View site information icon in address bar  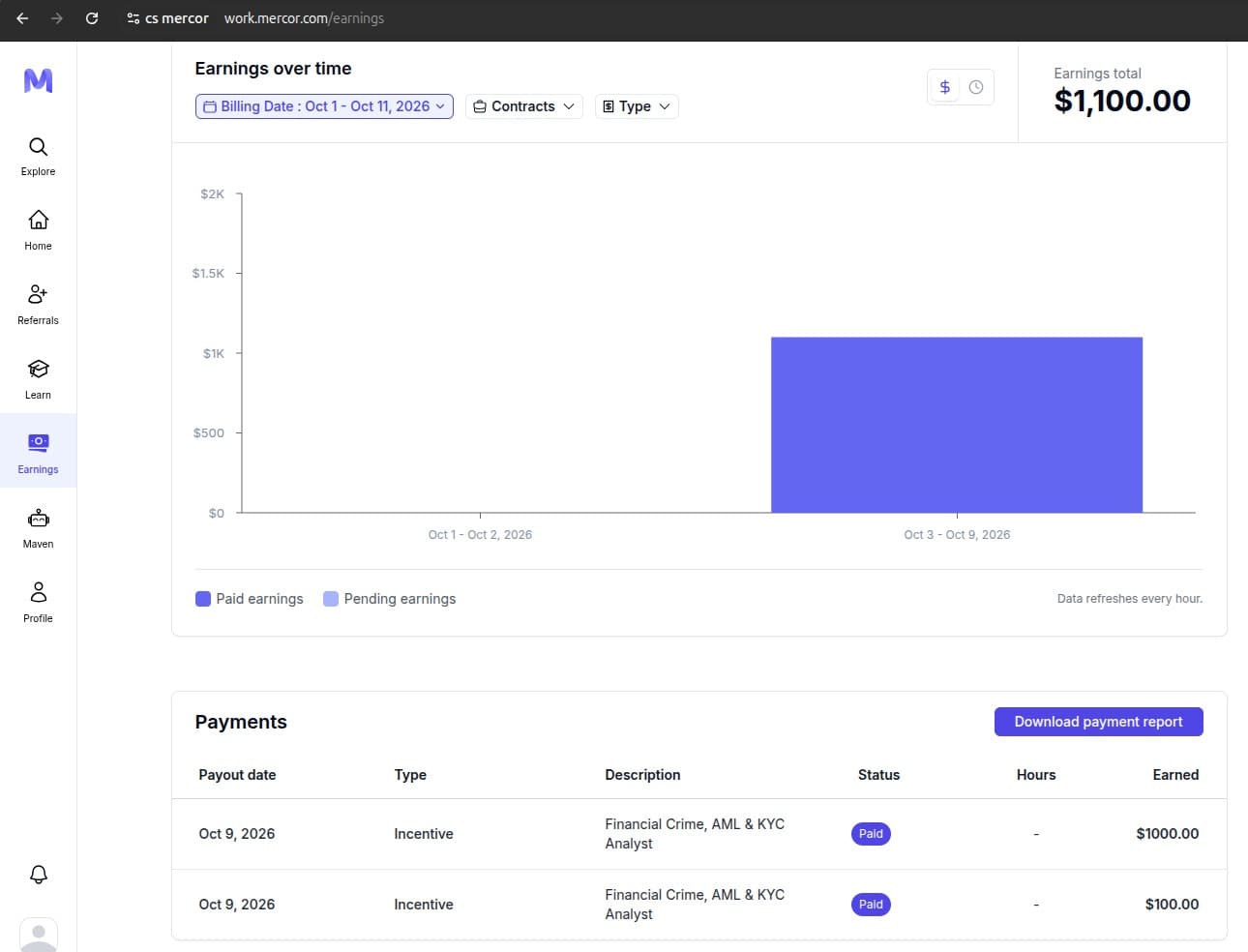pyautogui.click(x=134, y=18)
